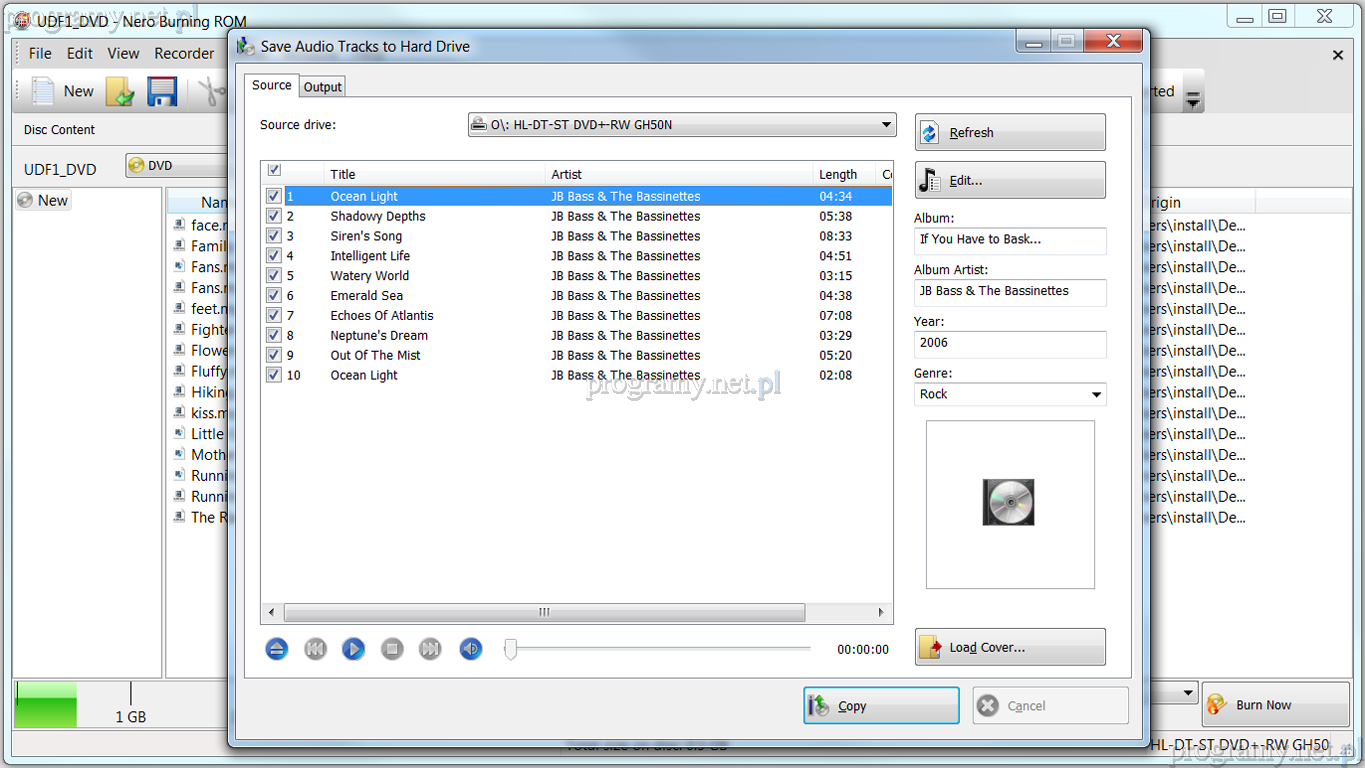Click the Album name input field
Viewport: 1365px width, 768px height.
click(x=1009, y=240)
